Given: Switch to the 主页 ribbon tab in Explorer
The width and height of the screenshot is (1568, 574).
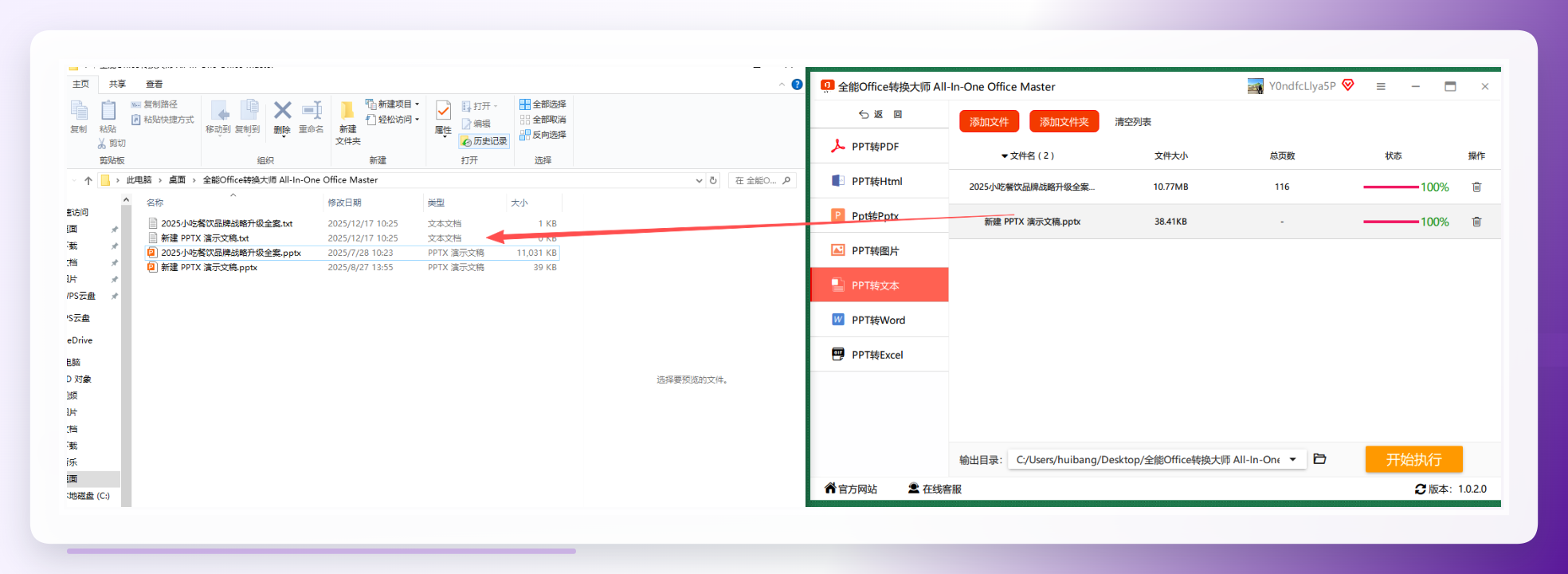Looking at the screenshot, I should (81, 84).
